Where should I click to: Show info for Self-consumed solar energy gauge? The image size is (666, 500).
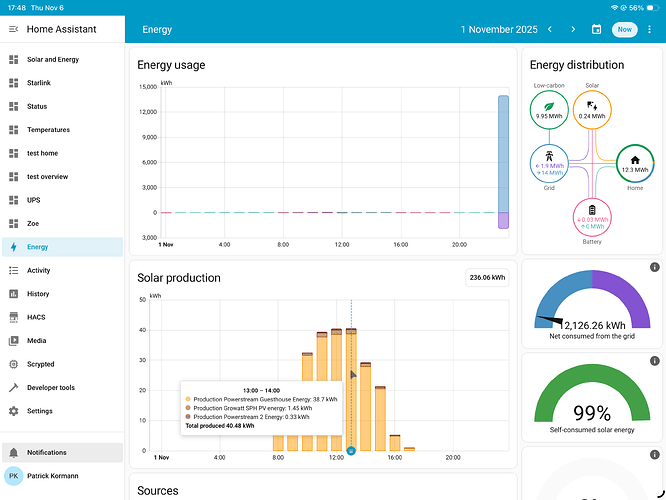654,359
